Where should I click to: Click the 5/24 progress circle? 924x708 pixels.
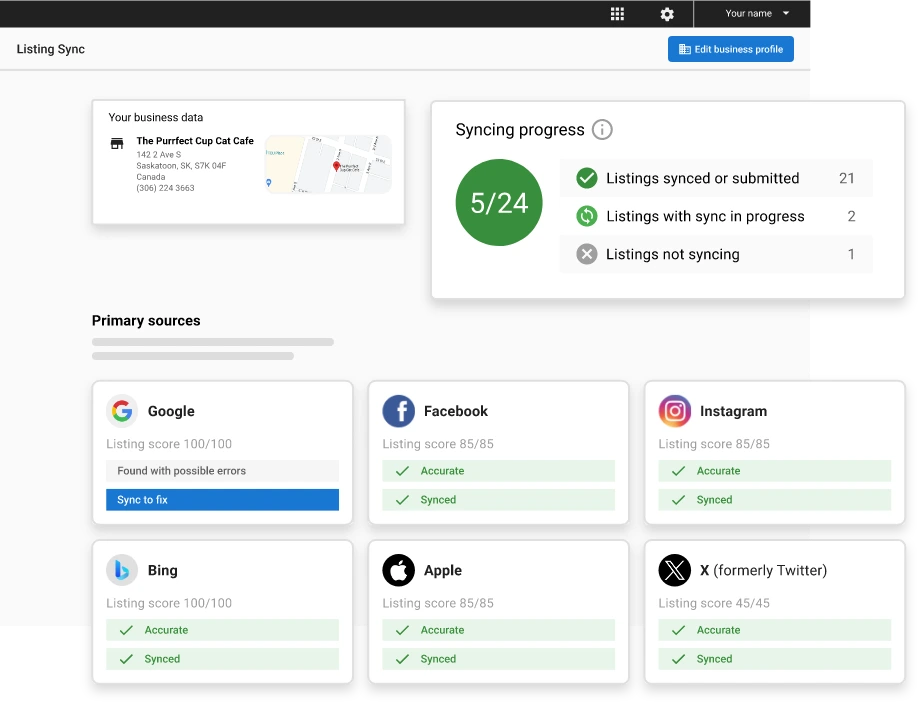[498, 203]
